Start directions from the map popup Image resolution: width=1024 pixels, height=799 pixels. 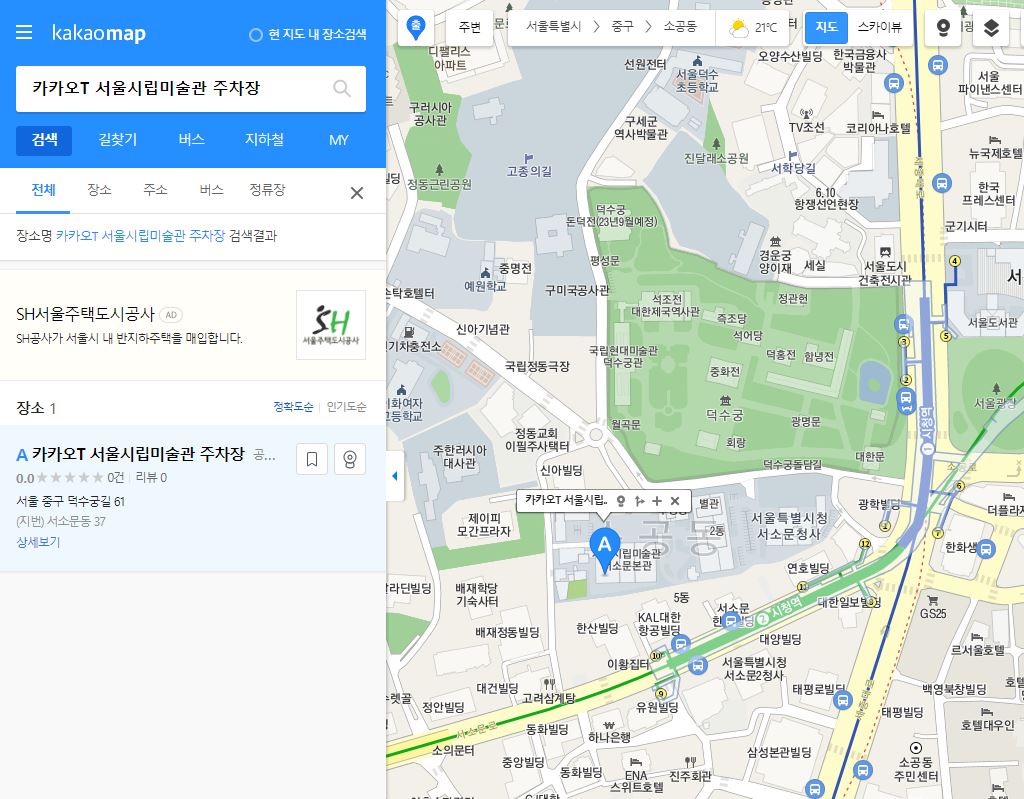pyautogui.click(x=639, y=501)
